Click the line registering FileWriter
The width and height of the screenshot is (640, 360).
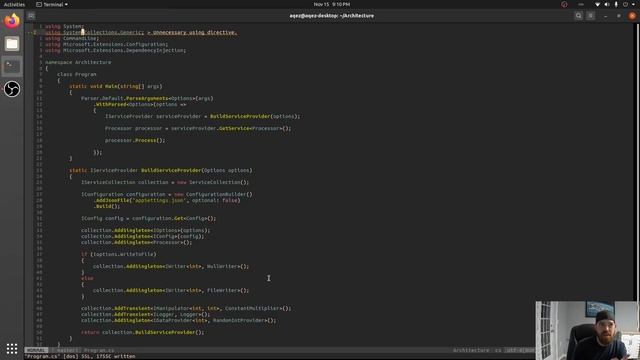click(x=171, y=290)
